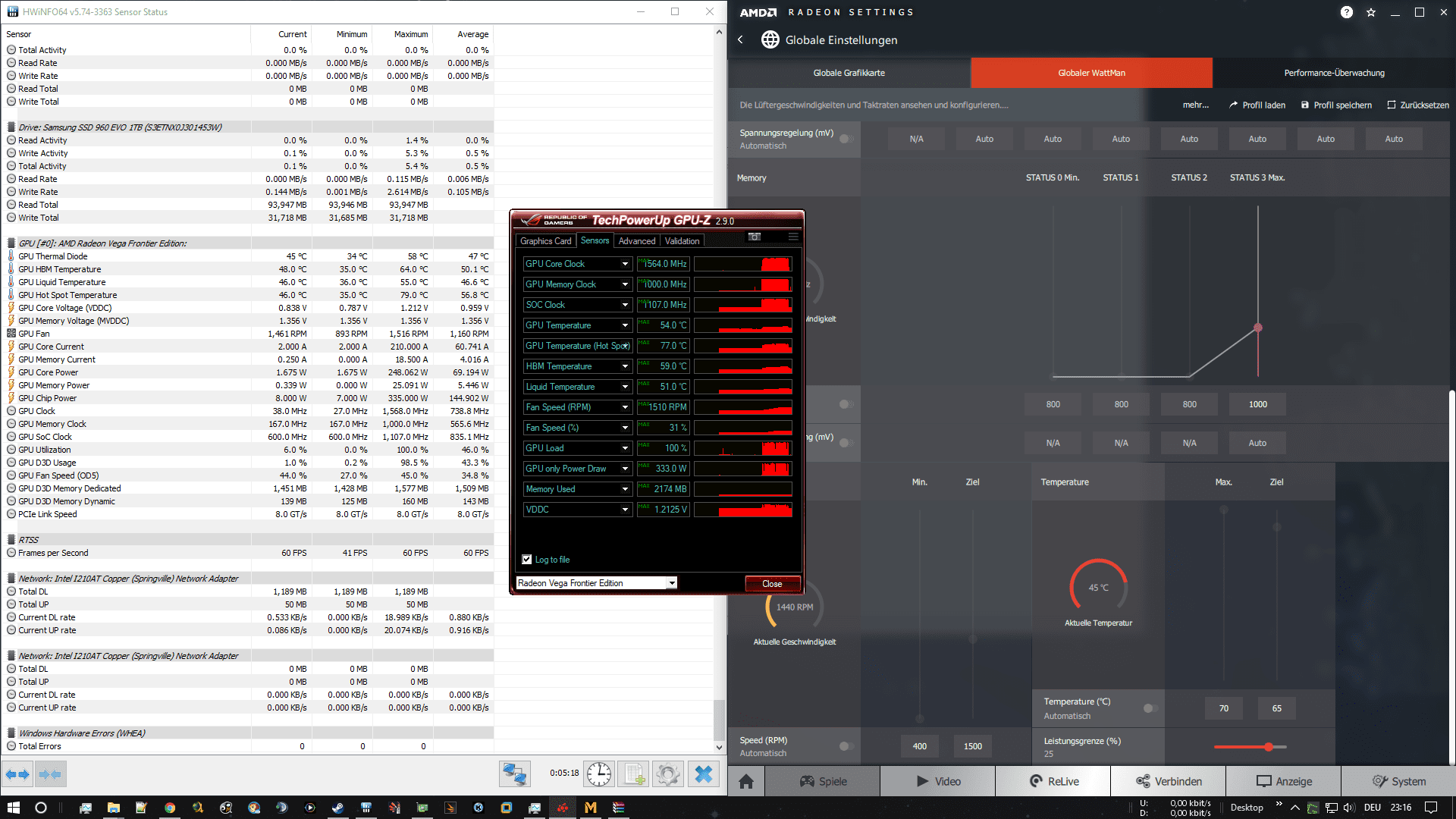Click Profil laden in WattMan
1456x819 pixels.
click(x=1257, y=105)
